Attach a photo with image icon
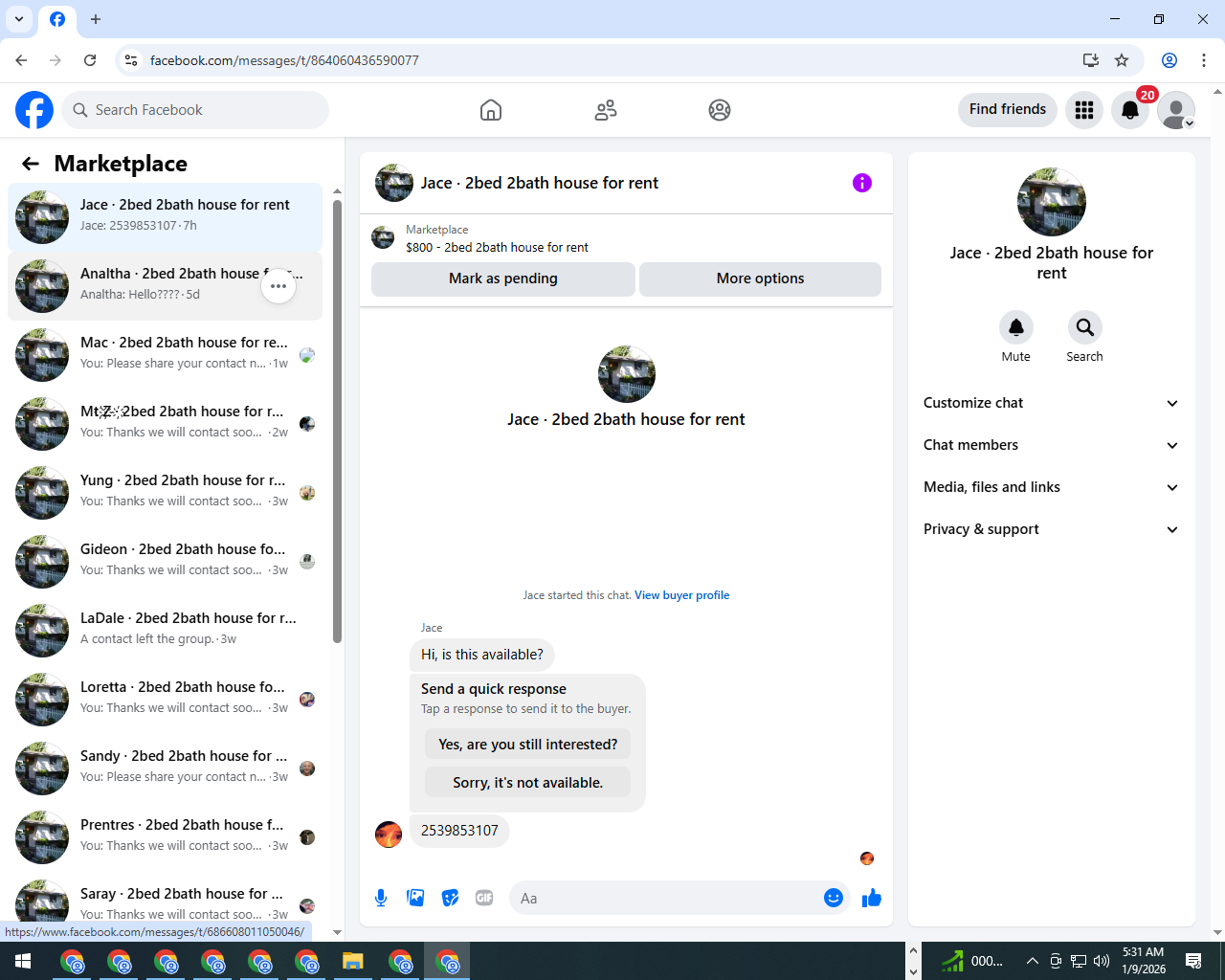This screenshot has width=1225, height=980. pos(415,898)
